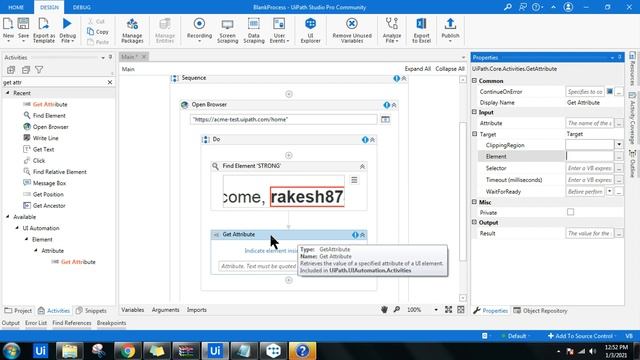Click Windows Start button
Image resolution: width=640 pixels, height=360 pixels.
(11, 351)
